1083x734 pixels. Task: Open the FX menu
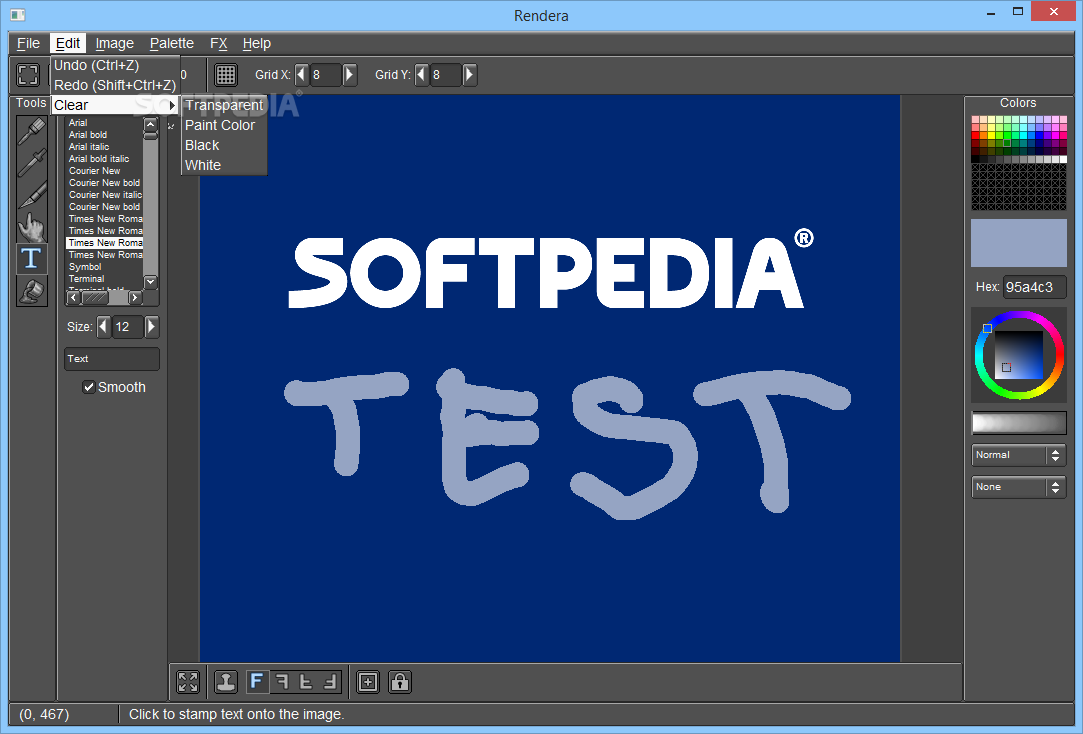[218, 44]
